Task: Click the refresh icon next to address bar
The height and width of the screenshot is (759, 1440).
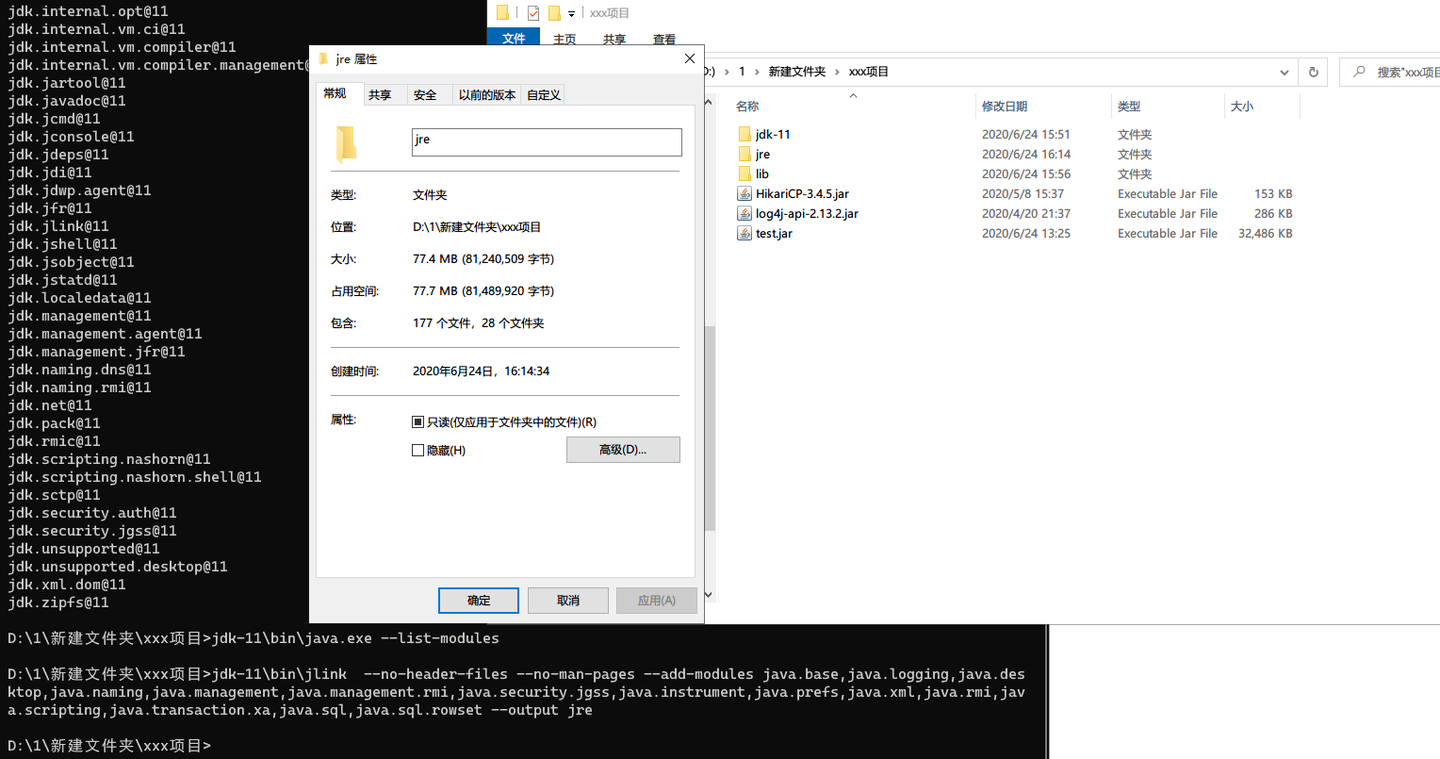Action: point(1313,71)
